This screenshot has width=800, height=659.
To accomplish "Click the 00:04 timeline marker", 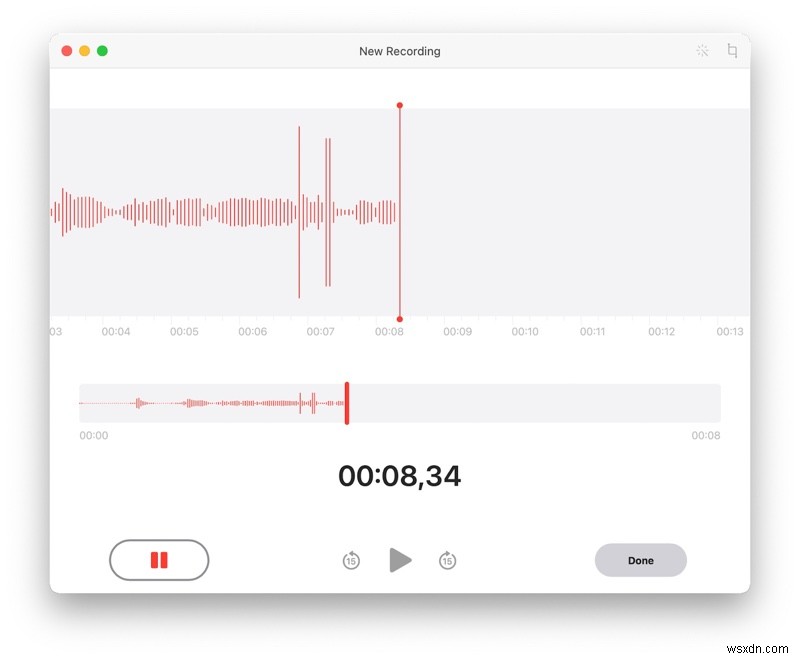I will coord(116,332).
